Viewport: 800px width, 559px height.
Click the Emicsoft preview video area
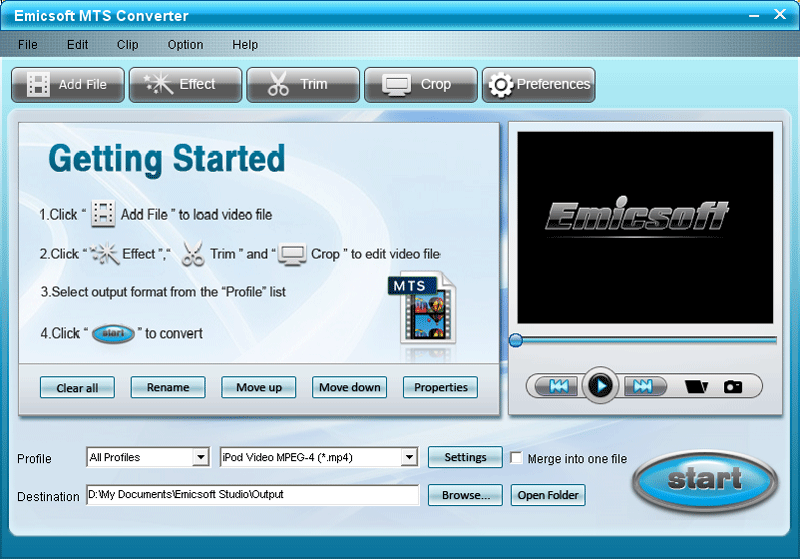click(645, 227)
